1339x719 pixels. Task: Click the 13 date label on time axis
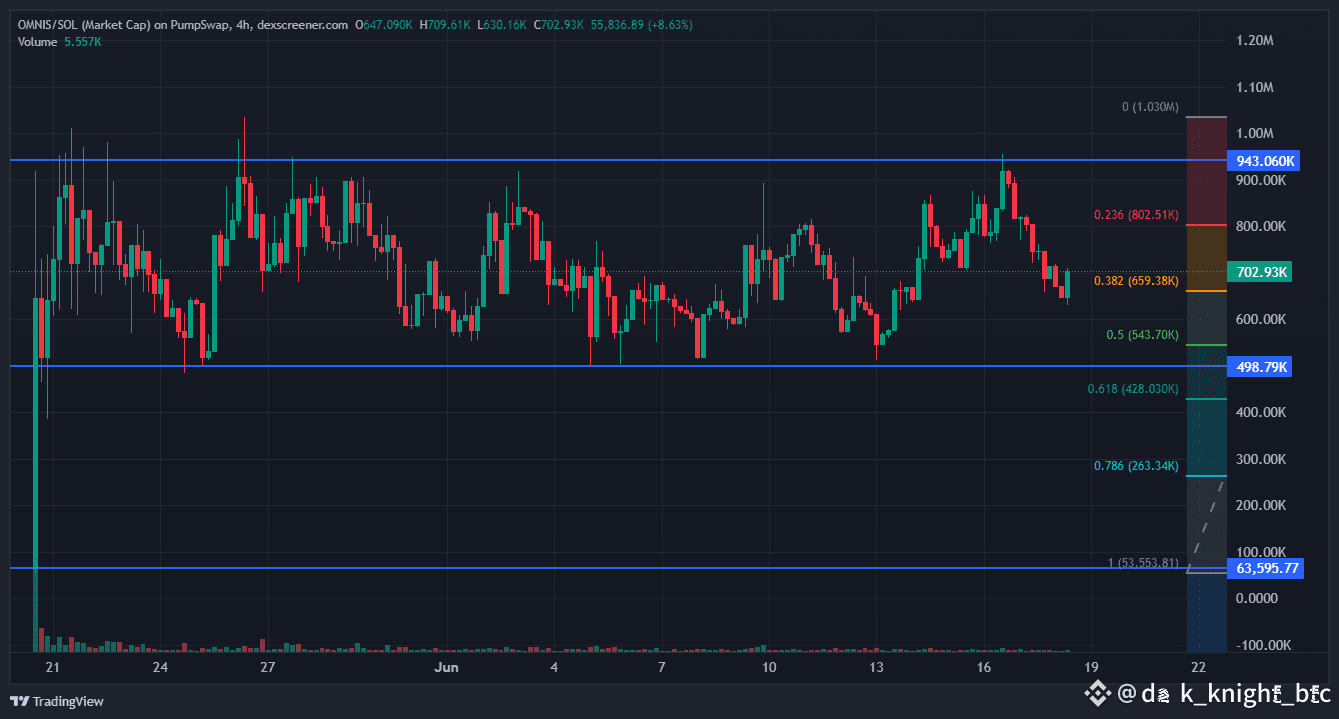876,667
